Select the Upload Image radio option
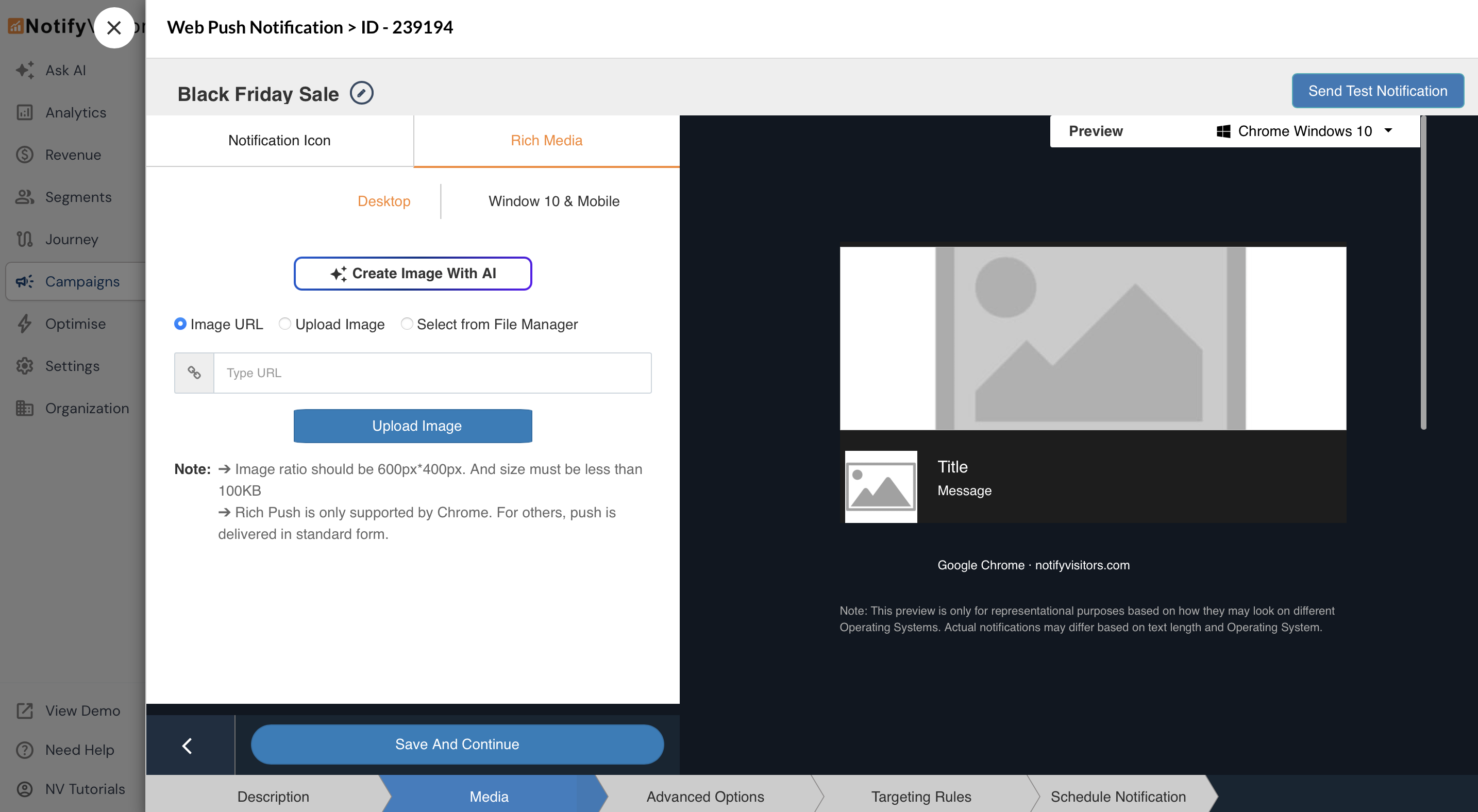The image size is (1478, 812). click(284, 324)
